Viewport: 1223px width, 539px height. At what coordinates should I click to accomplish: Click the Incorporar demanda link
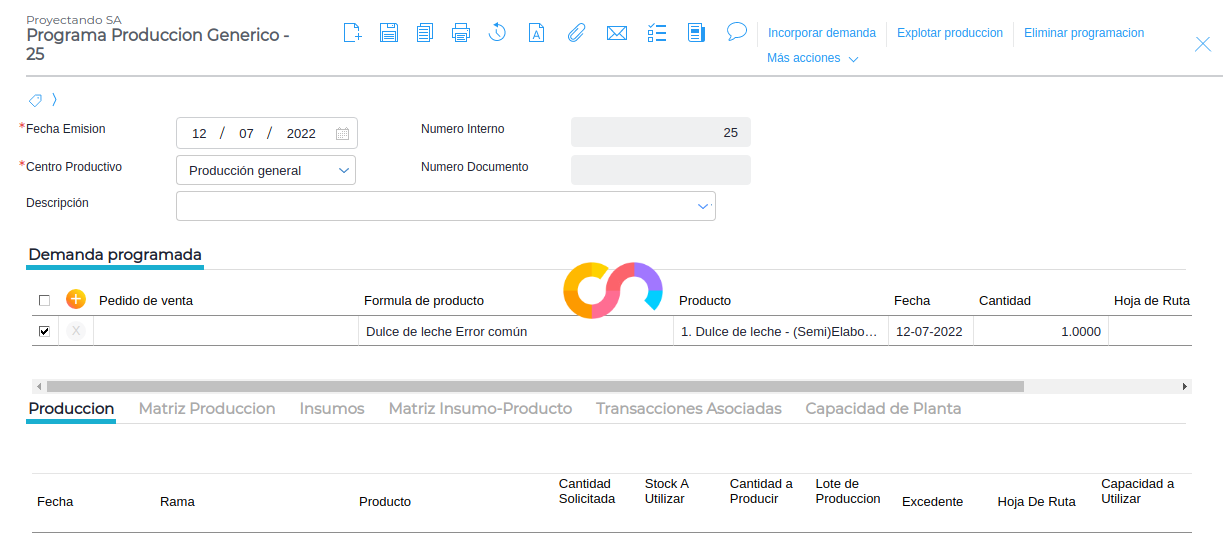click(x=822, y=33)
